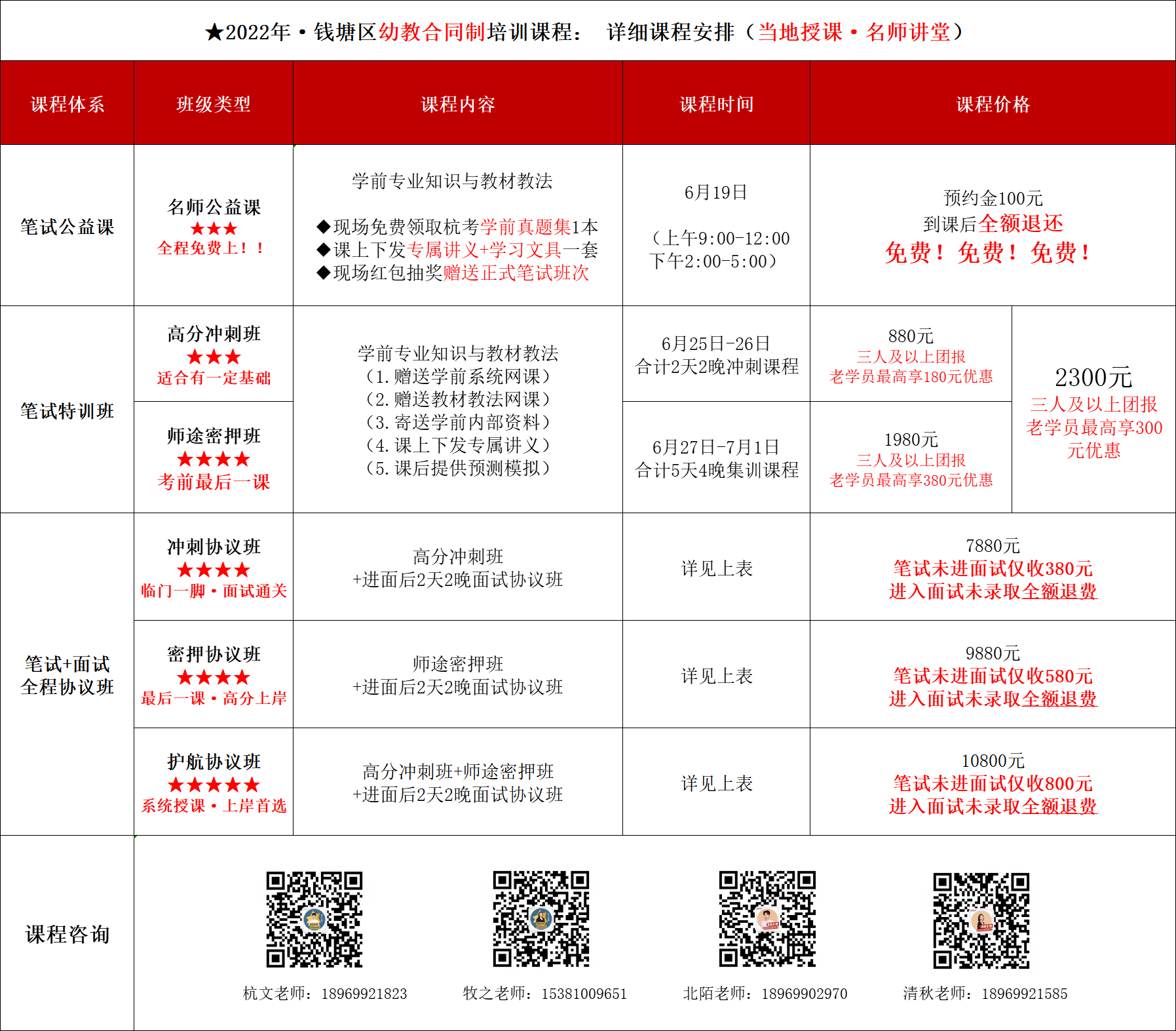Click 现场免费领取杭考学前真题集1本 line

coord(457,227)
